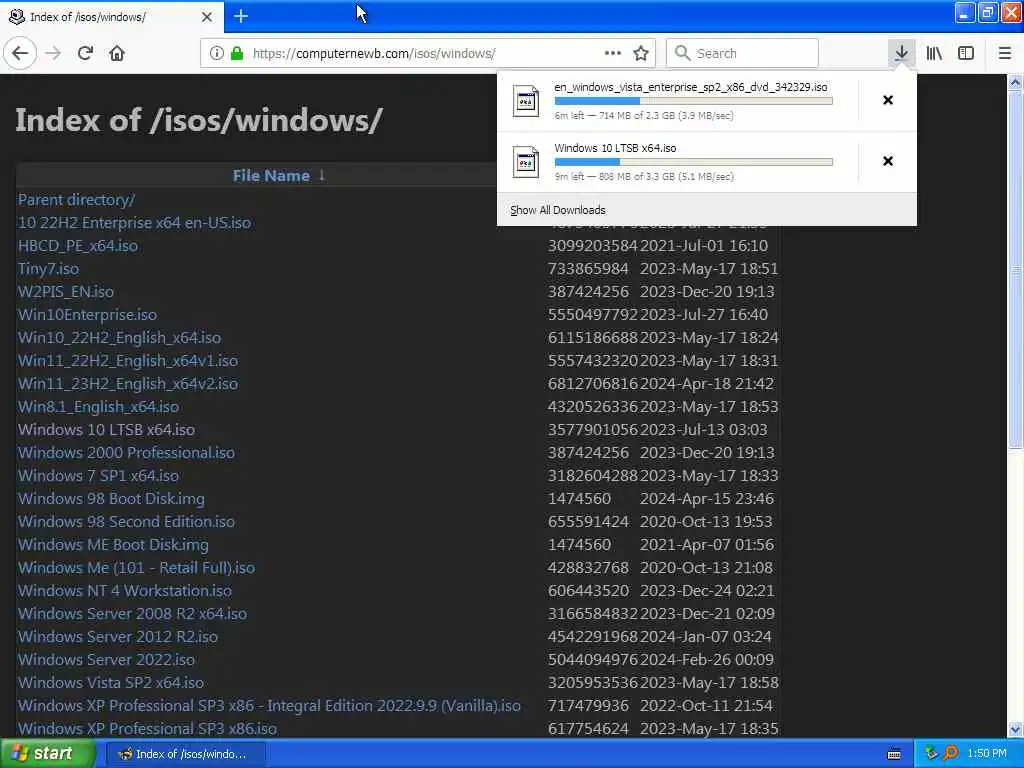This screenshot has height=768, width=1024.
Task: Select the Index of /isos/windows/ tab
Action: pyautogui.click(x=111, y=17)
